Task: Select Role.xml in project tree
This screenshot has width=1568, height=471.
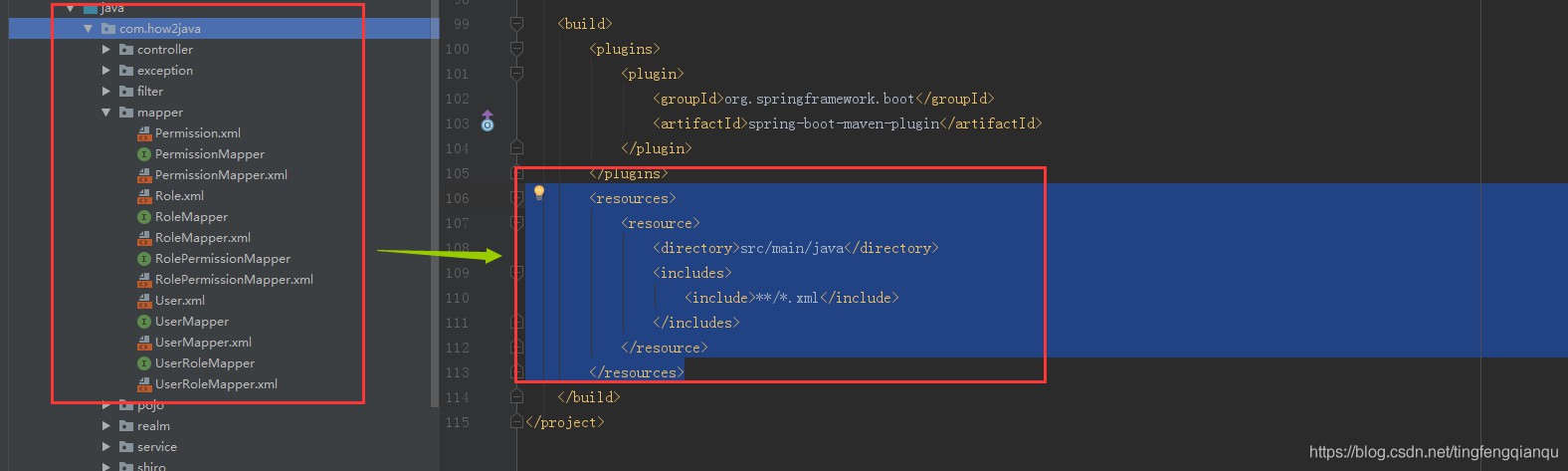Action: coord(179,196)
